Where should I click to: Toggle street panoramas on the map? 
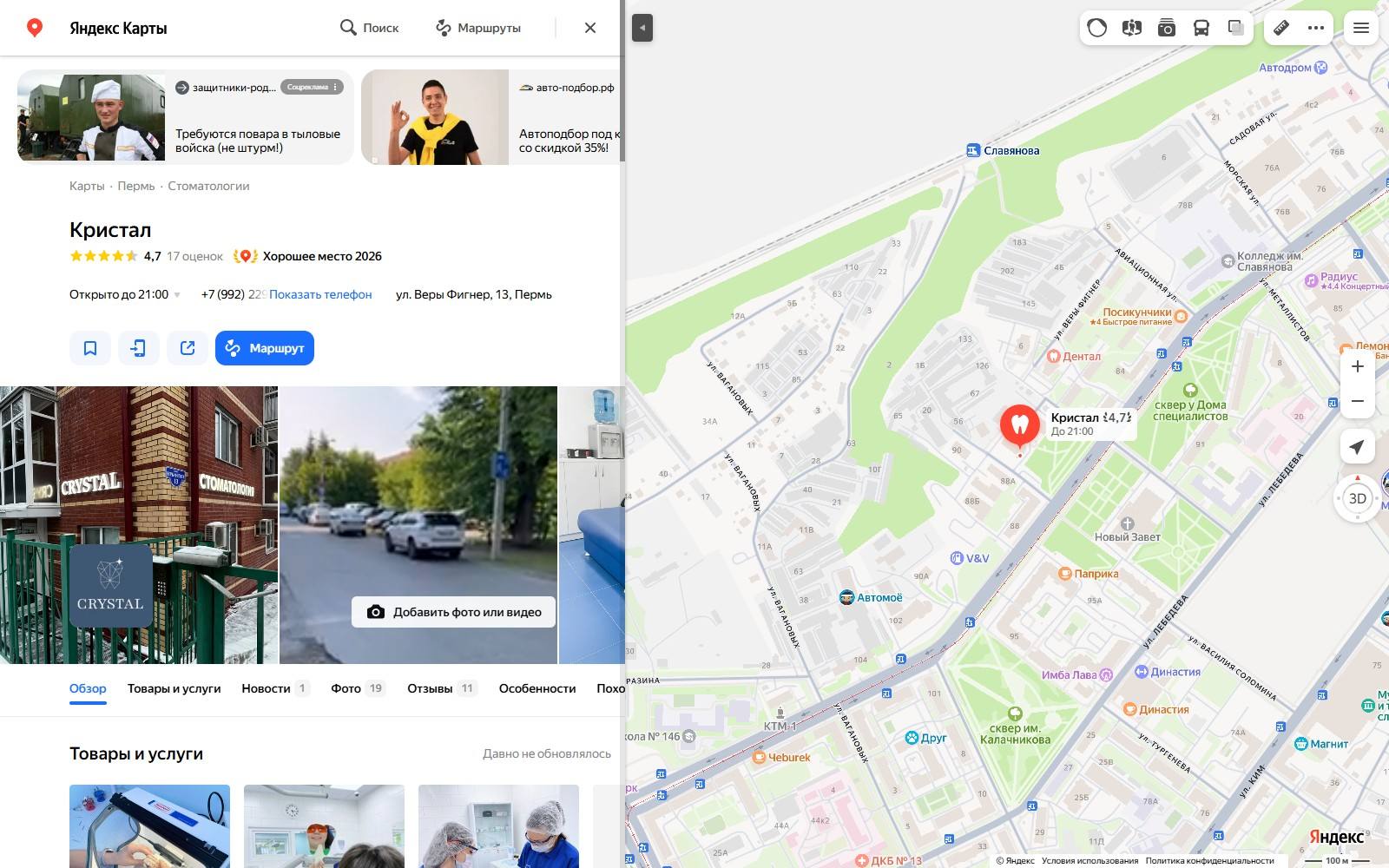[1132, 28]
